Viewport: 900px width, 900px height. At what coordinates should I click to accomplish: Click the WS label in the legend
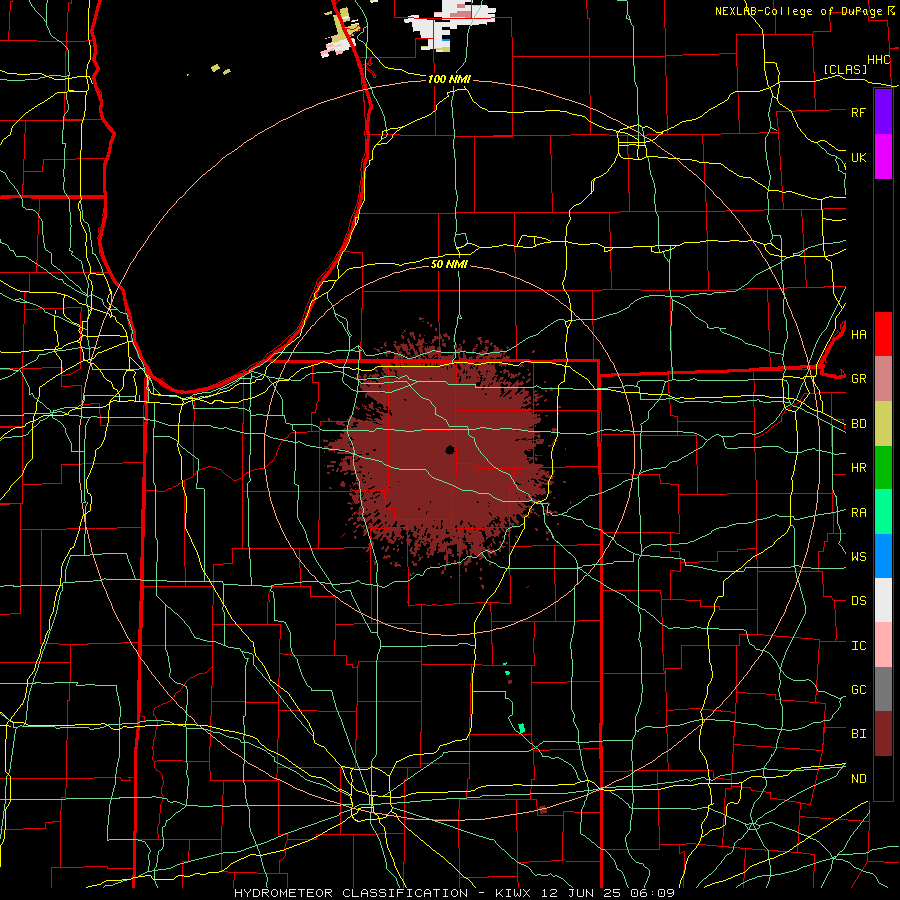(858, 557)
